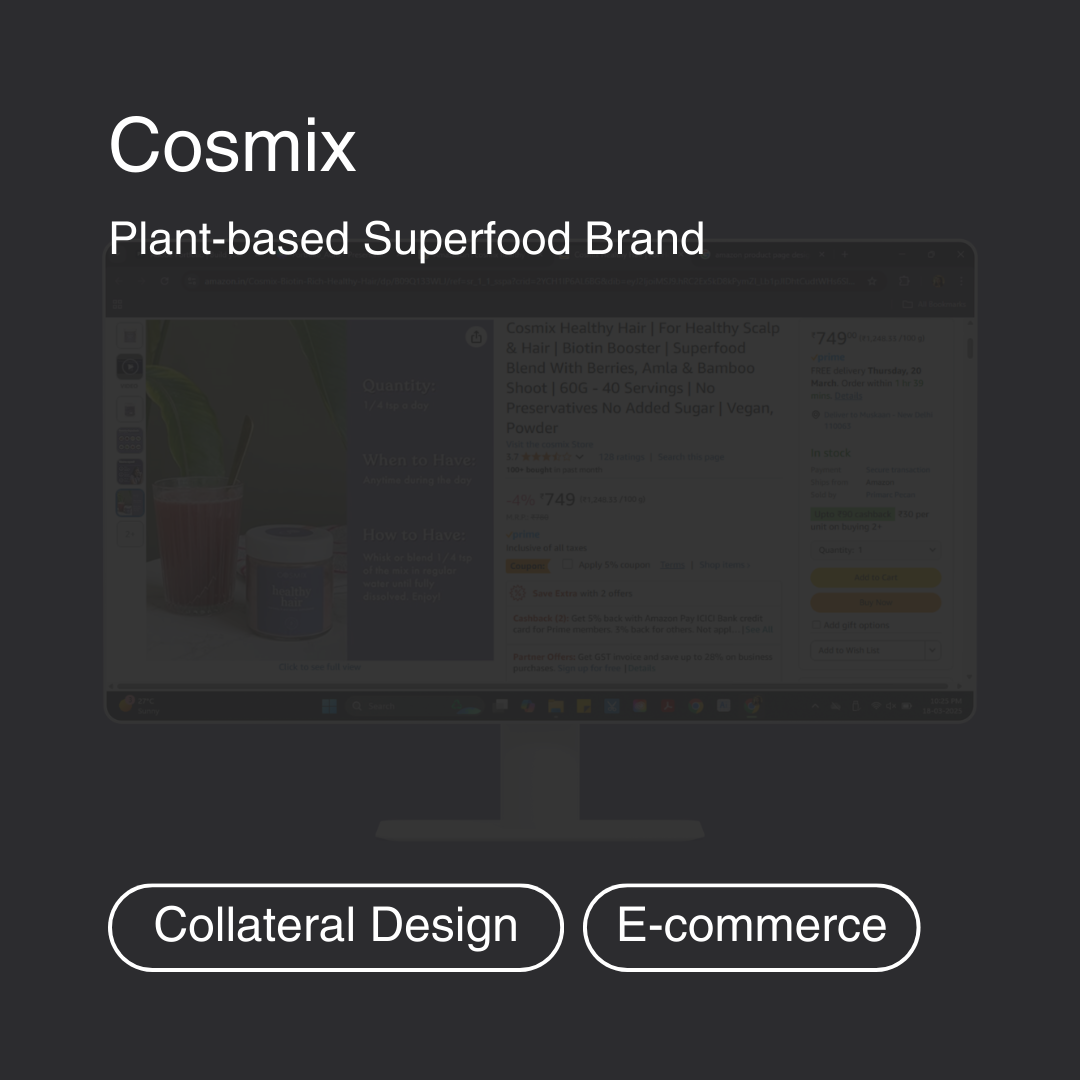Image resolution: width=1080 pixels, height=1080 pixels.
Task: Tick the Apply 5% coupon checkbox
Action: click(x=567, y=564)
